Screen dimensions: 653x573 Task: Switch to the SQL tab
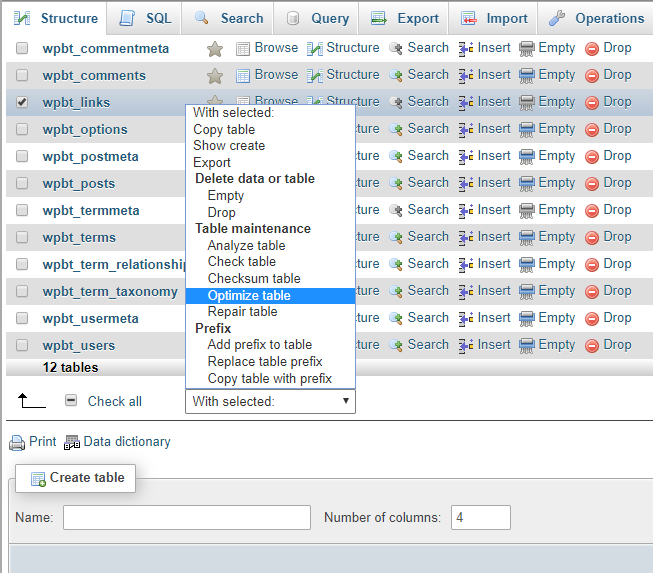click(145, 18)
